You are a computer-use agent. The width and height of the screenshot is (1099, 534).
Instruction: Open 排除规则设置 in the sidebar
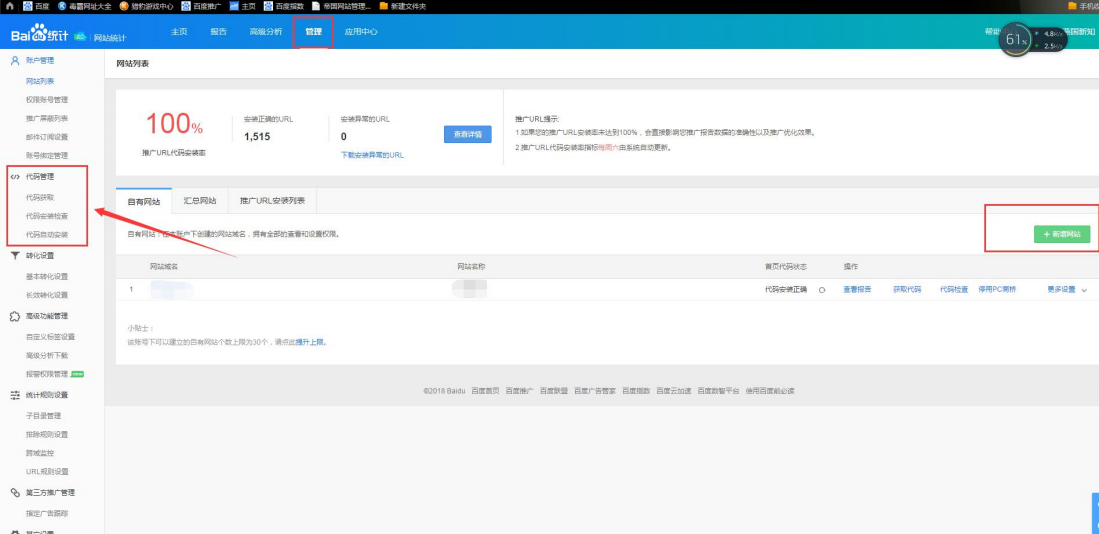click(47, 434)
